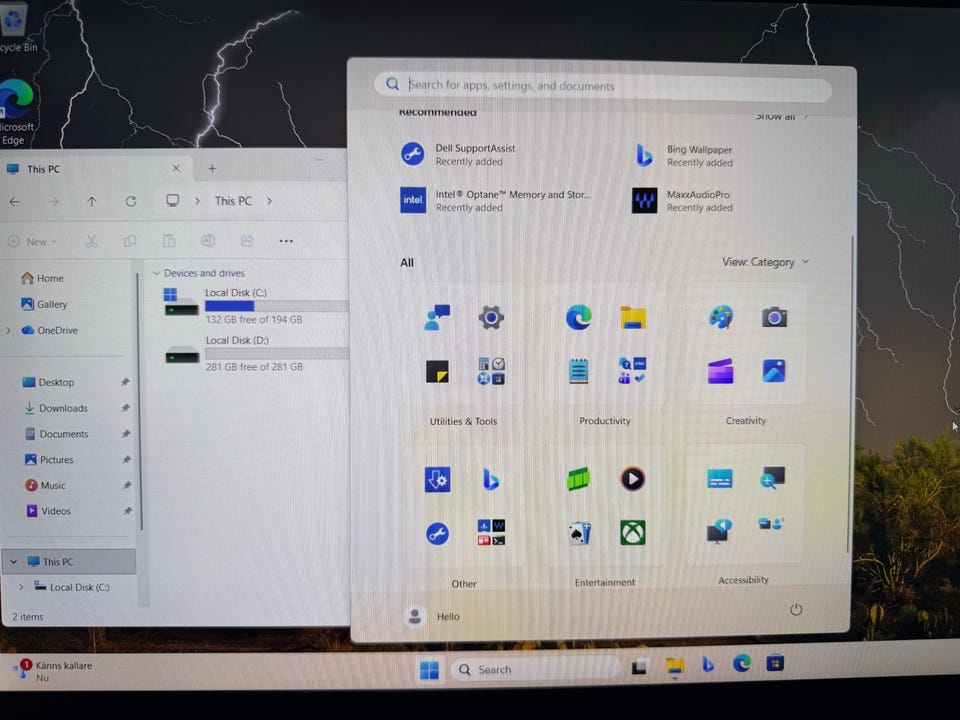This screenshot has height=720, width=960.
Task: Refresh the This PC view
Action: 130,201
